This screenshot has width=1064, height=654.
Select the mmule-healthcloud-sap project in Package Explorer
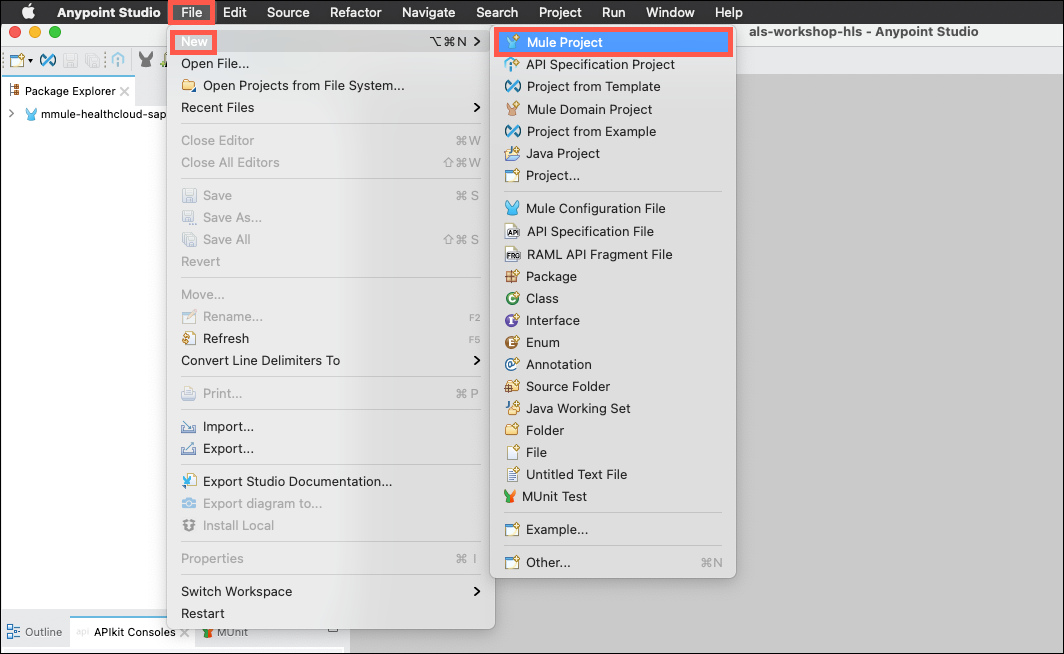point(102,114)
